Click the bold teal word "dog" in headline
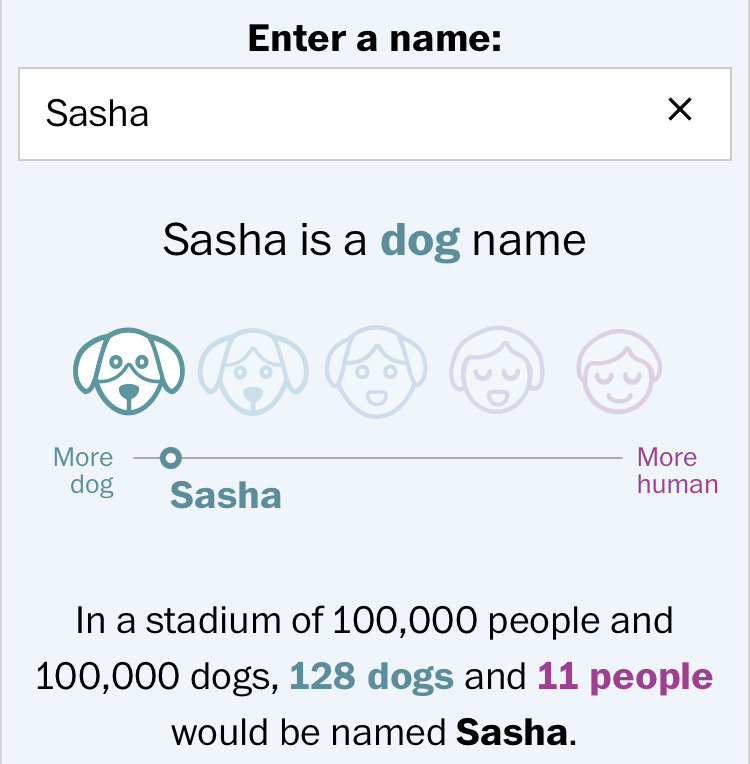Screen dimensions: 750x764 420,241
